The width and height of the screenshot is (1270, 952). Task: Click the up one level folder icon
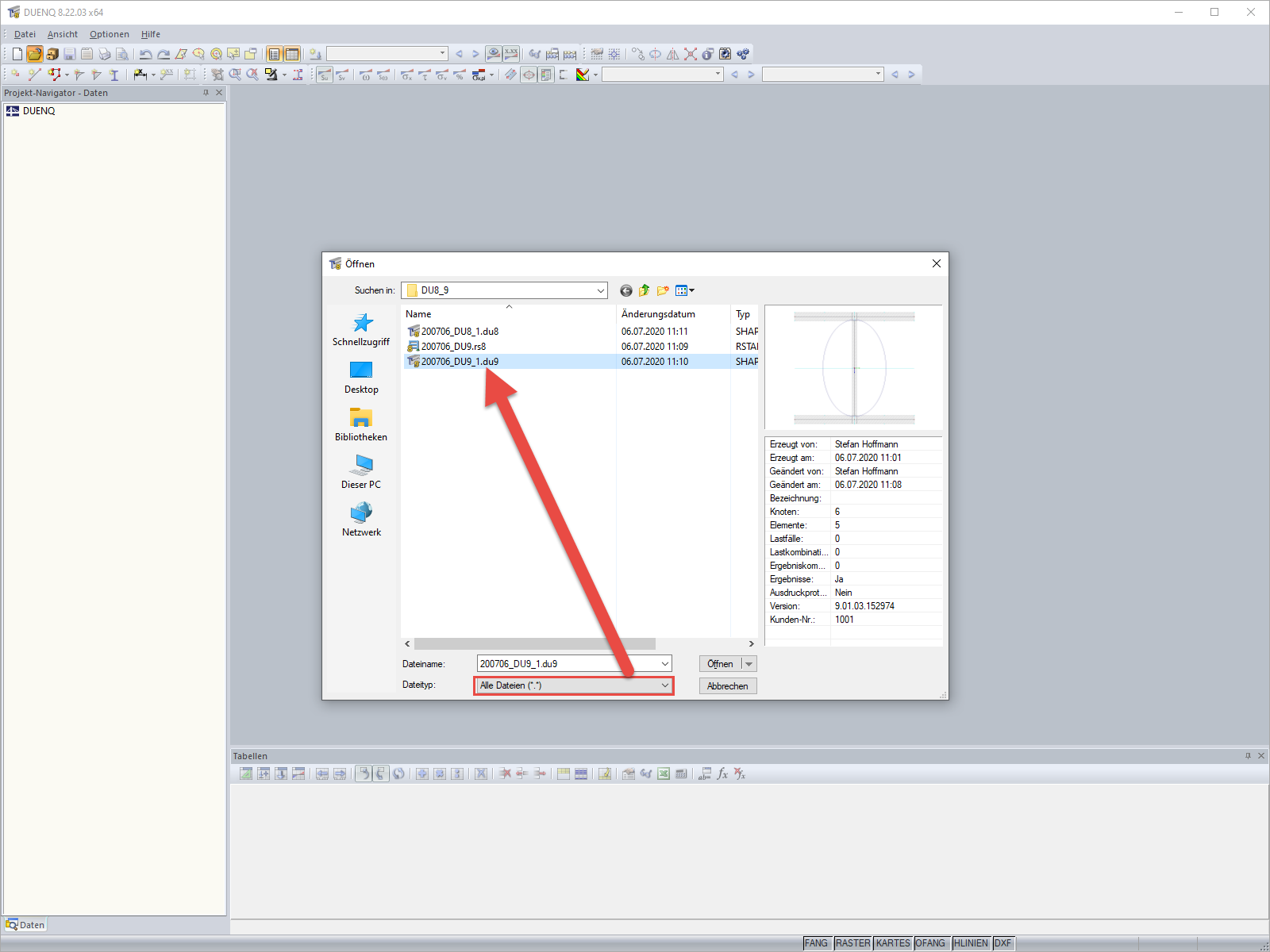pos(645,290)
